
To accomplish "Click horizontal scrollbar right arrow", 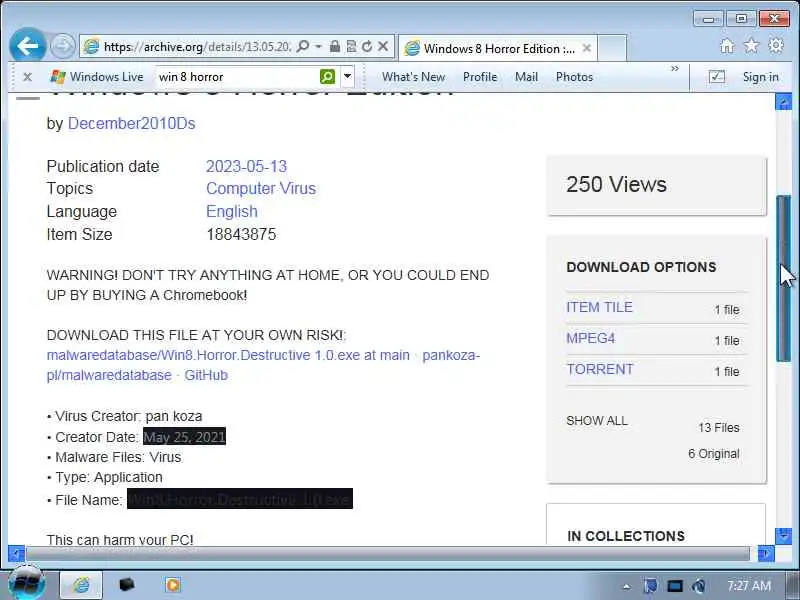I will click(x=766, y=553).
